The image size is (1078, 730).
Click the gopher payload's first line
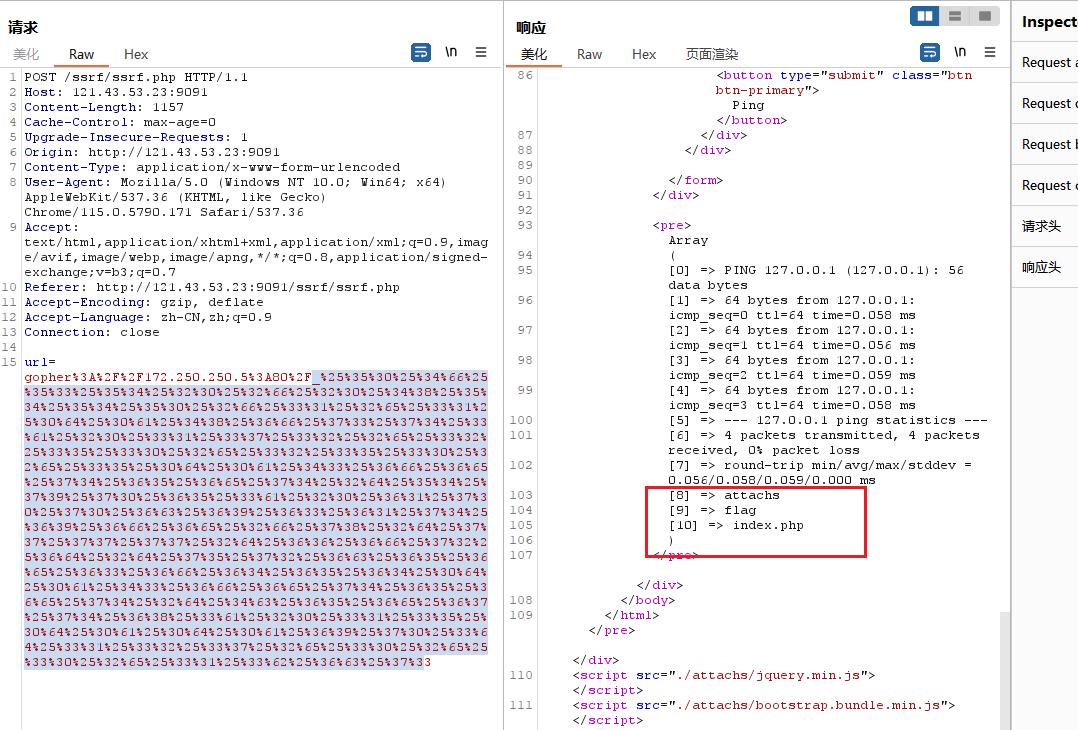[256, 377]
